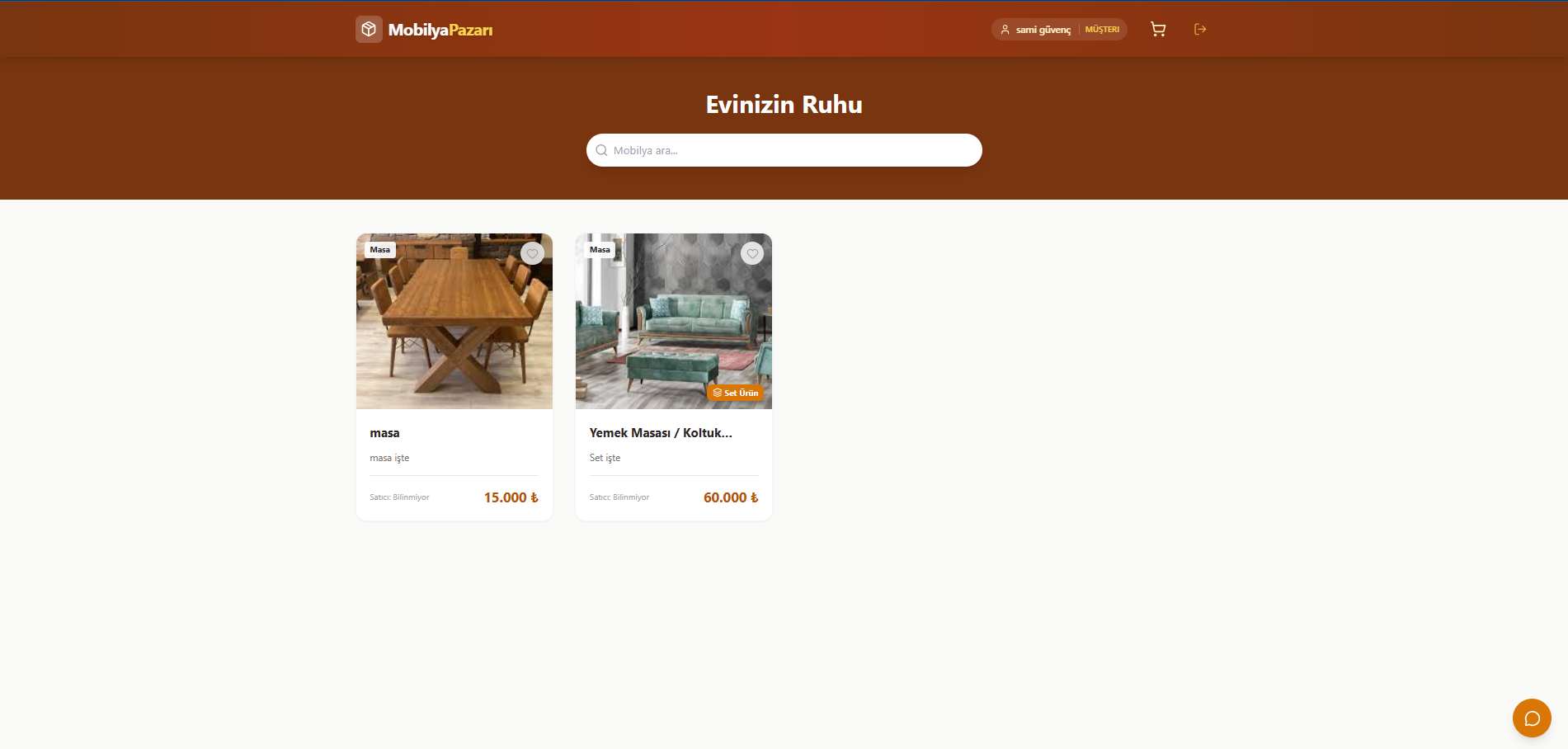Image resolution: width=1568 pixels, height=749 pixels.
Task: Click the 15.000 ₺ price
Action: [x=511, y=497]
